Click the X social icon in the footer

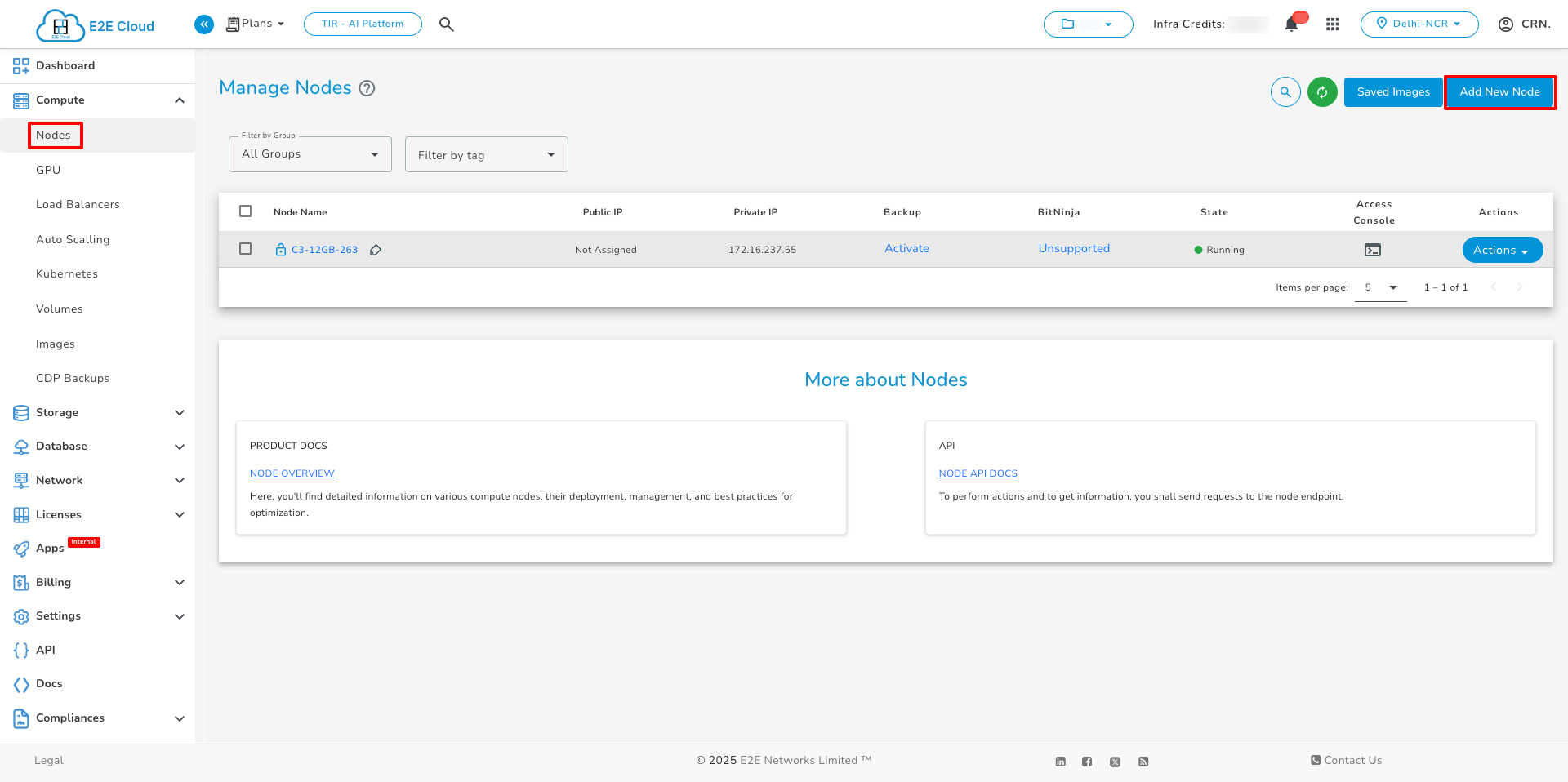click(1115, 761)
